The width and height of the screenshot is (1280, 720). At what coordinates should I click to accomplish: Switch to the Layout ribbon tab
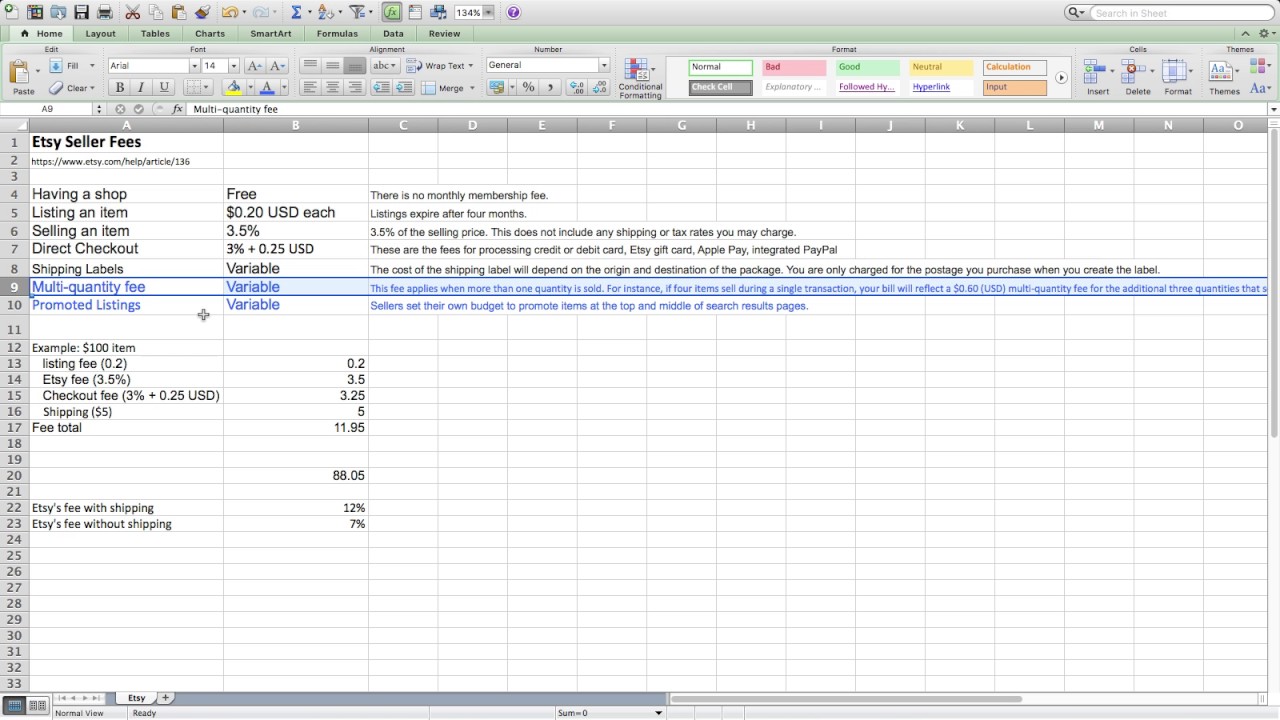100,34
